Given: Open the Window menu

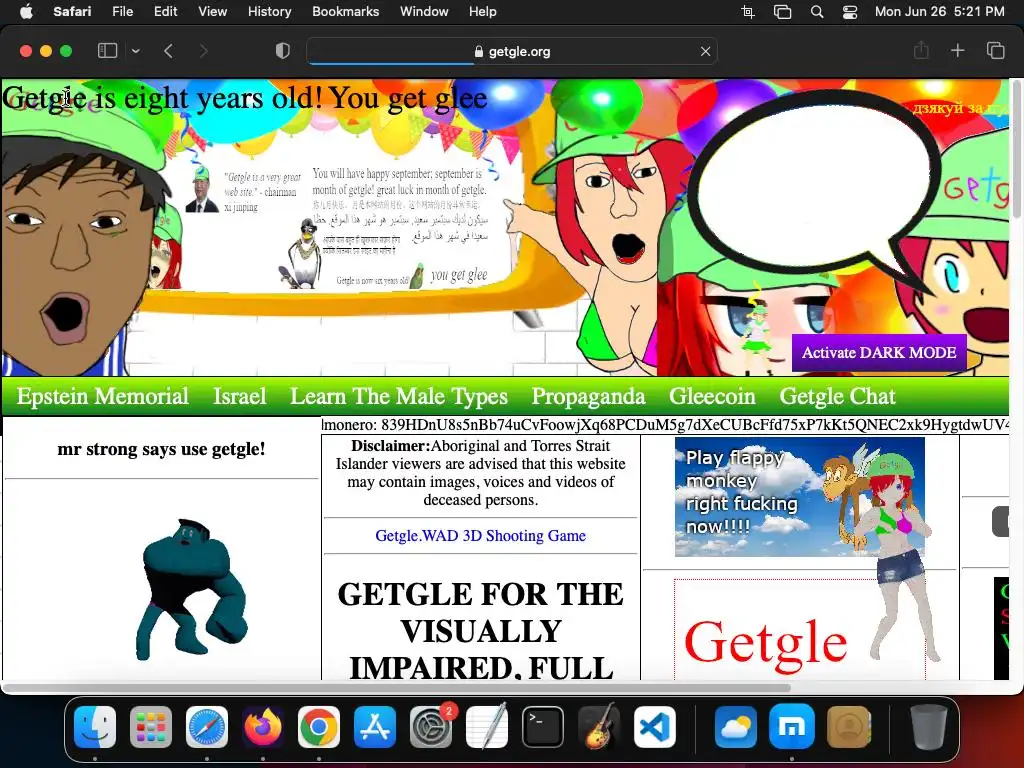Looking at the screenshot, I should coord(424,12).
